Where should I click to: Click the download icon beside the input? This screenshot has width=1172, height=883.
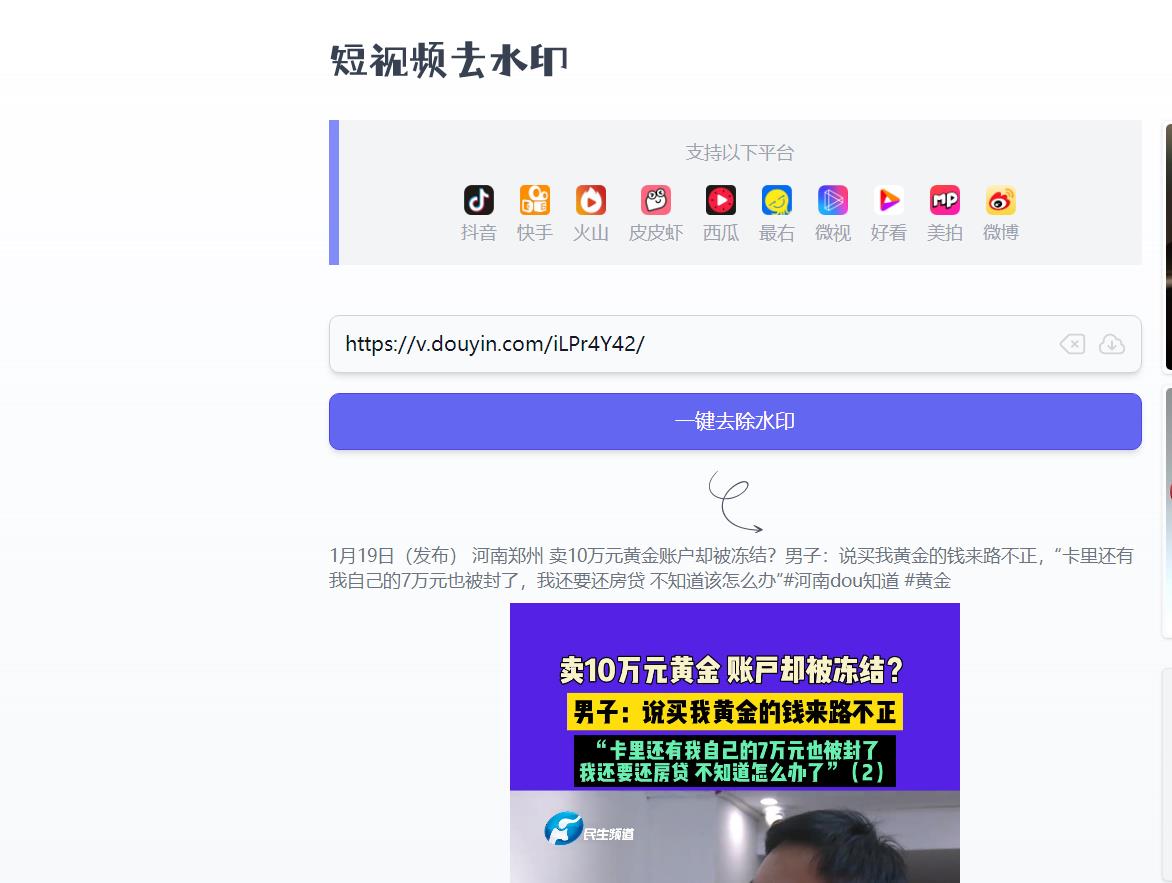click(x=1112, y=344)
